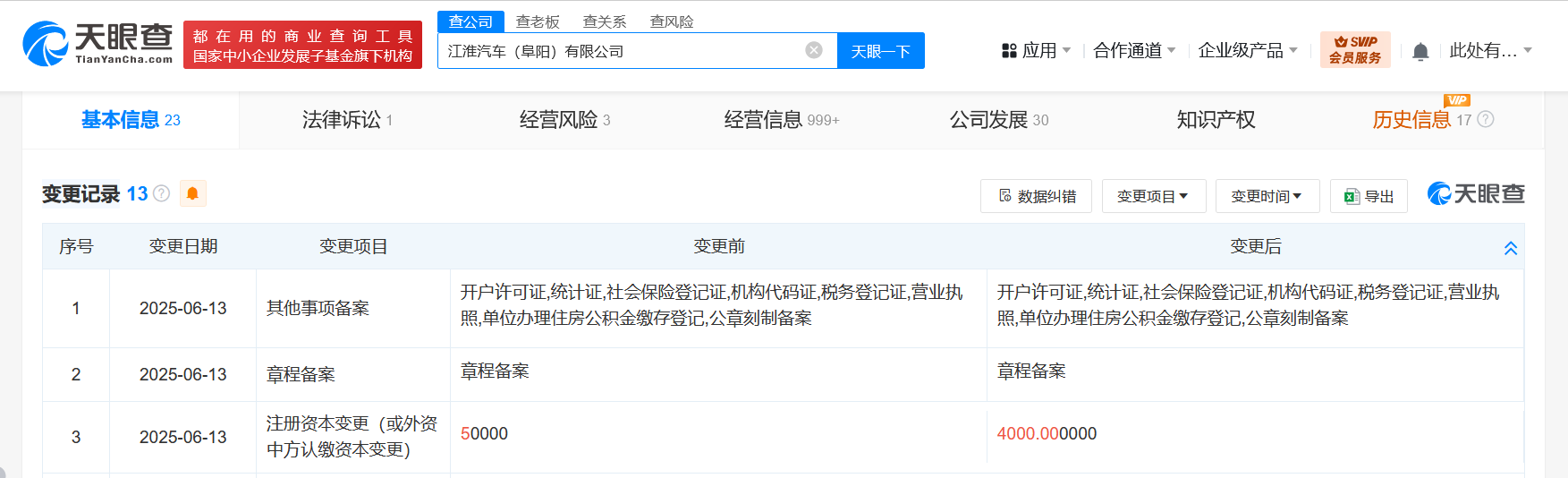The width and height of the screenshot is (1568, 478).
Task: Open the 变更项目 filter dropdown
Action: pos(1153,196)
